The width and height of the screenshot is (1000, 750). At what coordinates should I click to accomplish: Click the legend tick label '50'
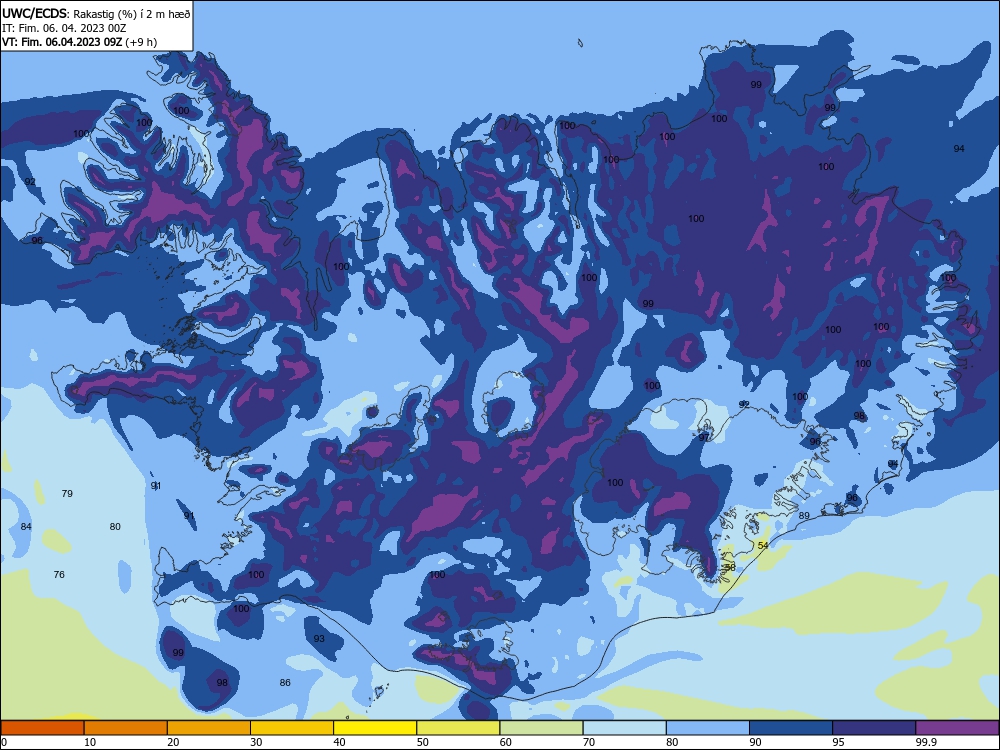[423, 742]
